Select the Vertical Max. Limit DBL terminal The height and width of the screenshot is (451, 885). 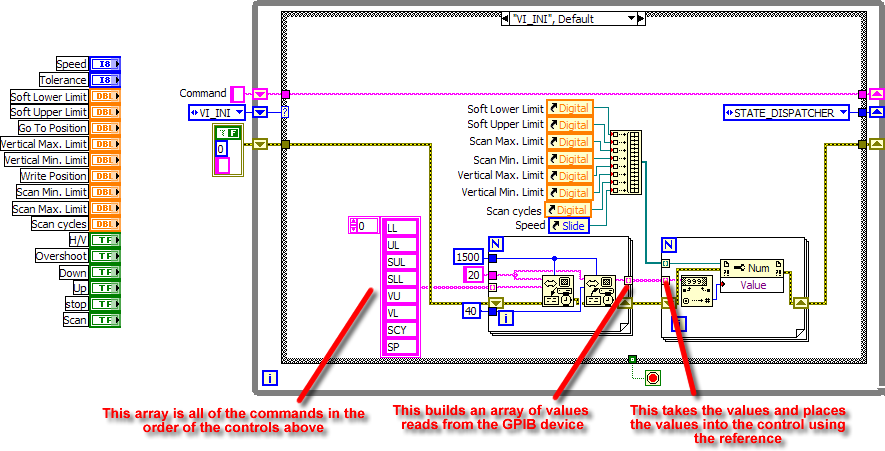[105, 145]
